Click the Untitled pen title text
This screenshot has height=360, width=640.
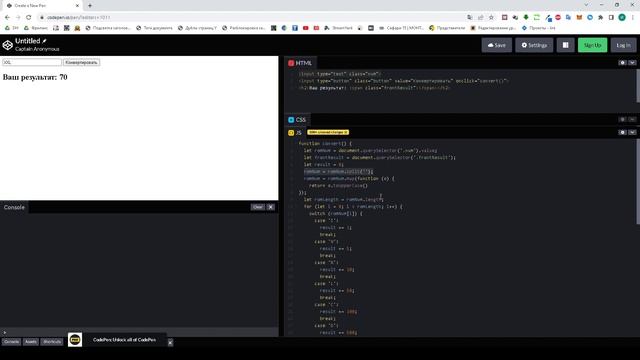pyautogui.click(x=27, y=41)
